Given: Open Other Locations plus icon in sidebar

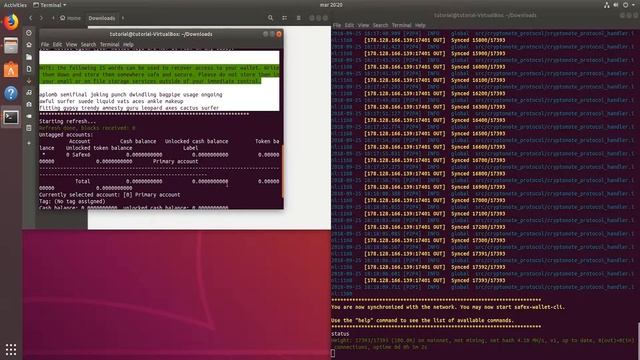Looking at the screenshot, I should click(x=29, y=143).
